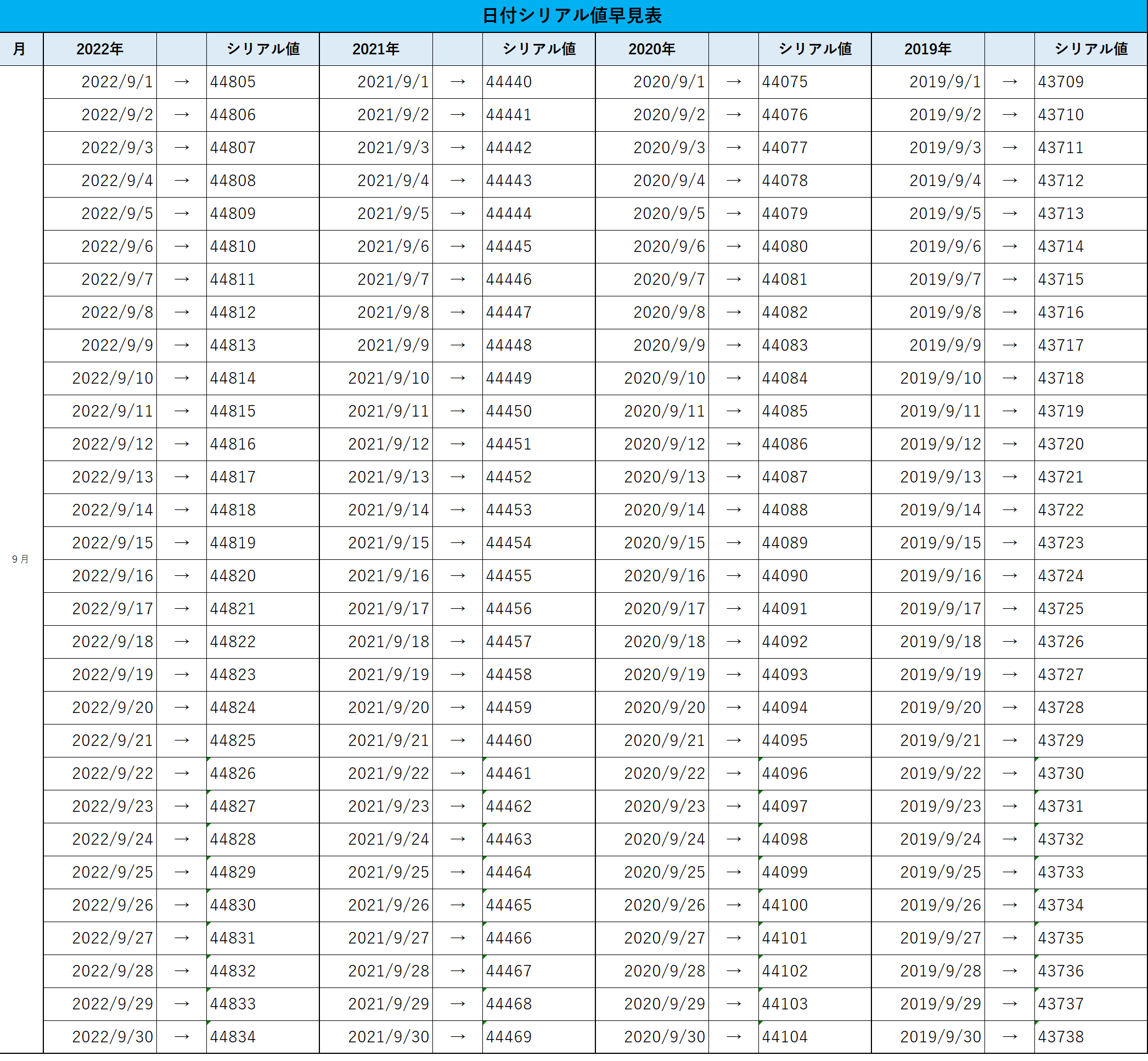Select the date cell 2022/9/23
Viewport: 1148px width, 1061px height.
pos(100,807)
